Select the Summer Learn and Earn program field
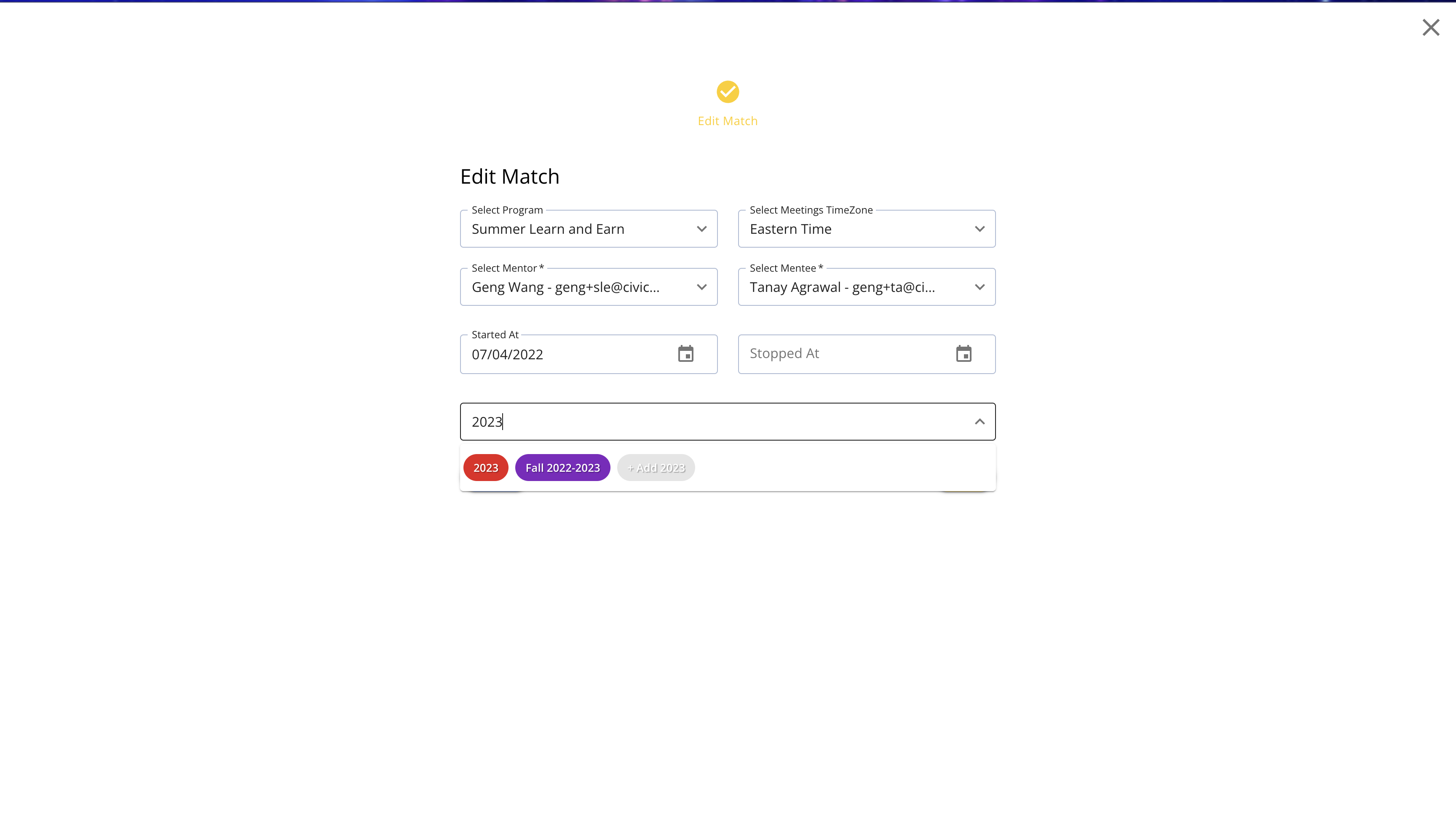Screen dimensions: 1456x818 (x=589, y=229)
